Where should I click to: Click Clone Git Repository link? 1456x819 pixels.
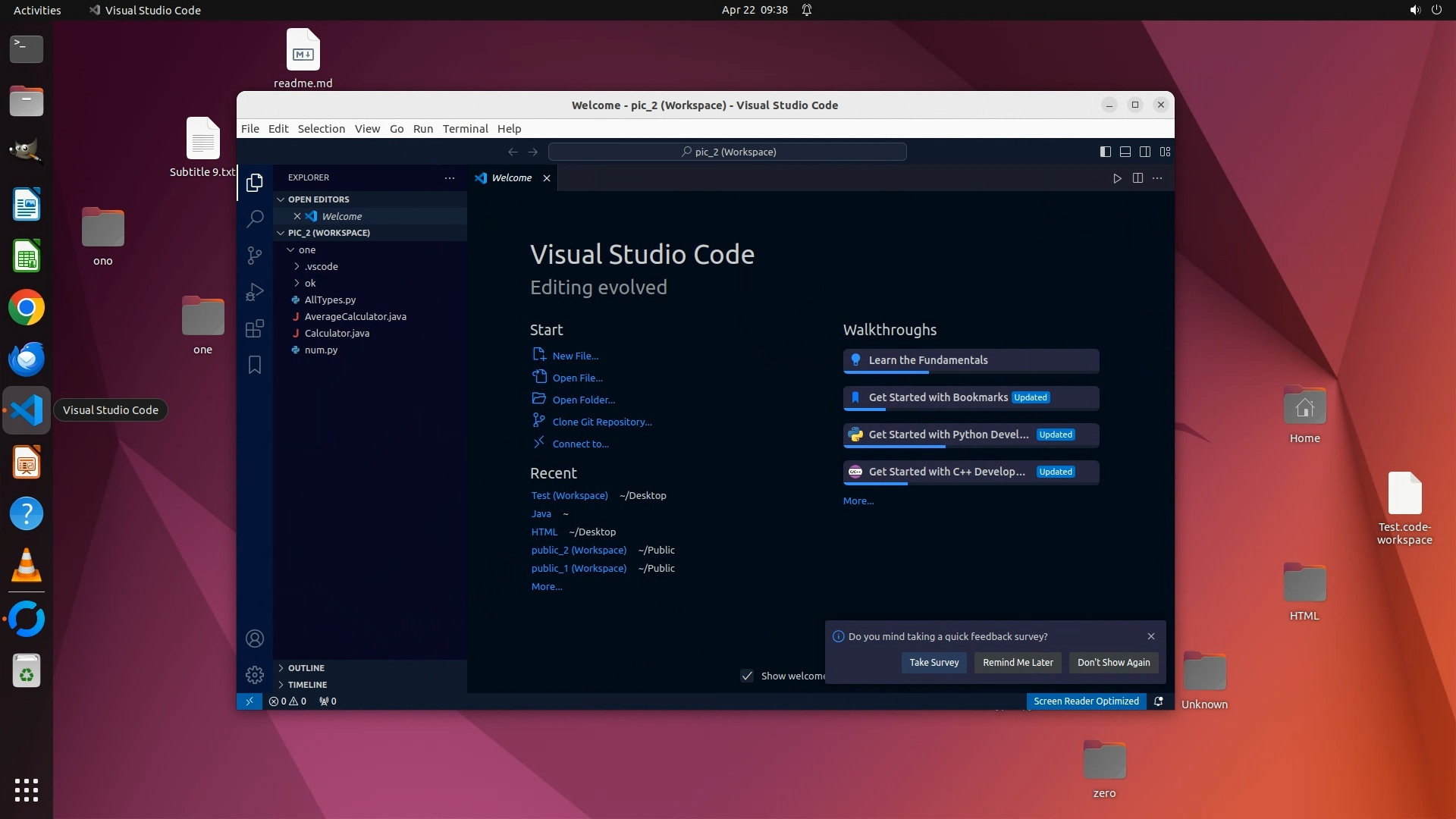601,422
